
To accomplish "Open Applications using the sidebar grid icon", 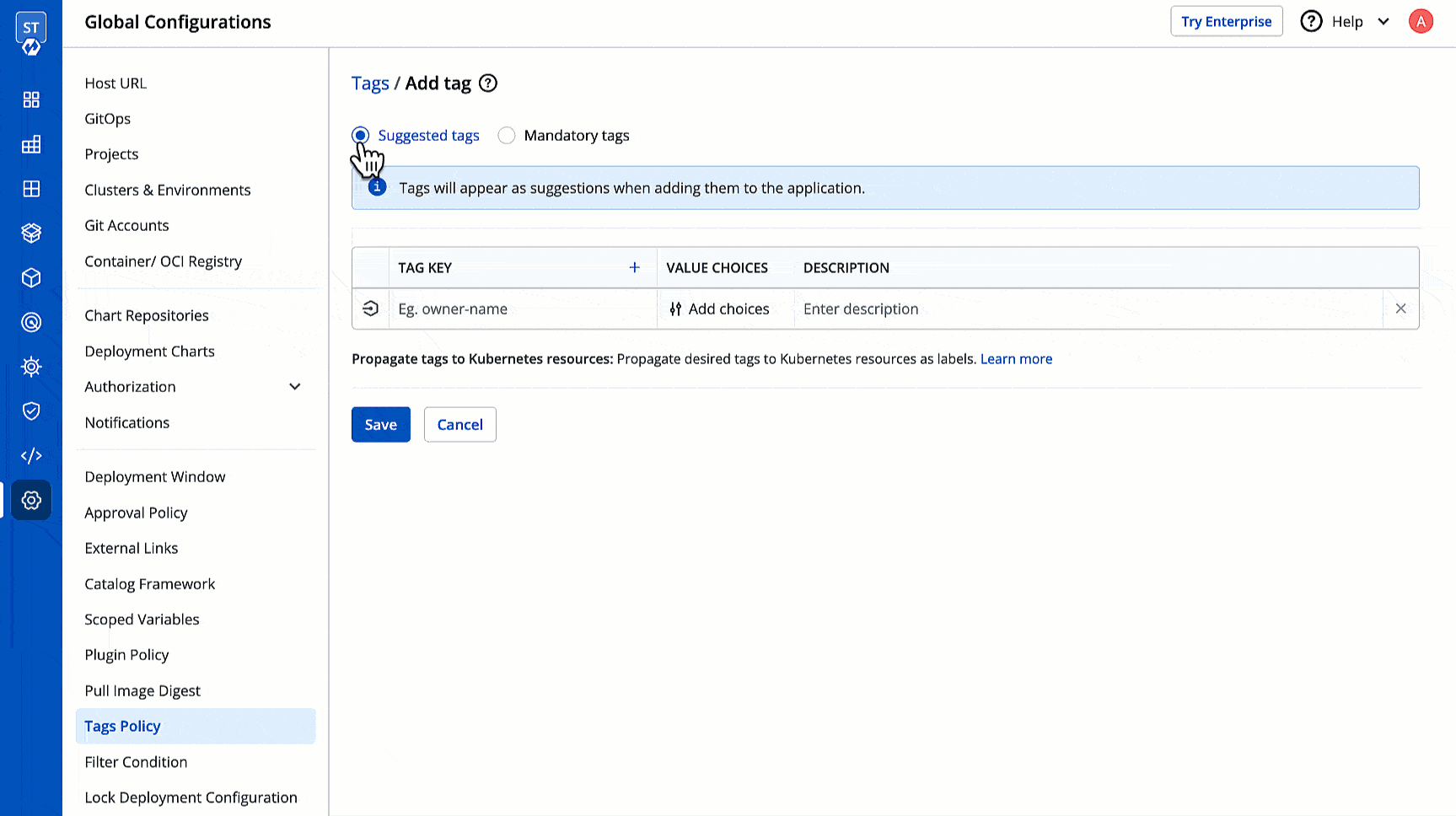I will coord(31,99).
